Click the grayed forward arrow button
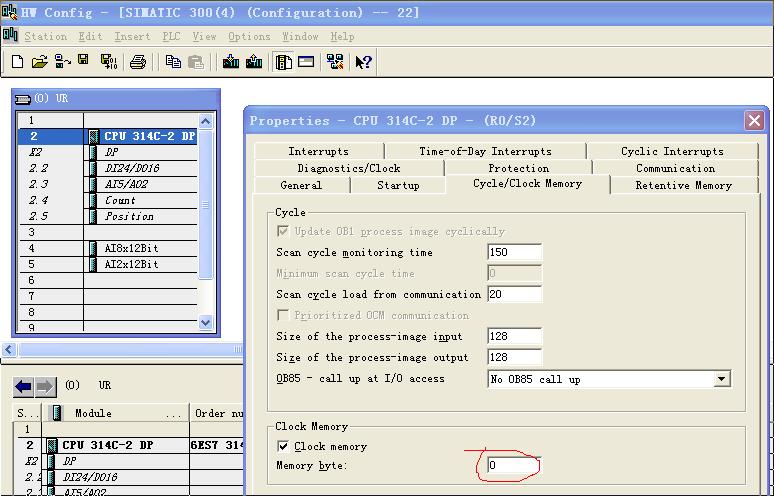 [45, 386]
